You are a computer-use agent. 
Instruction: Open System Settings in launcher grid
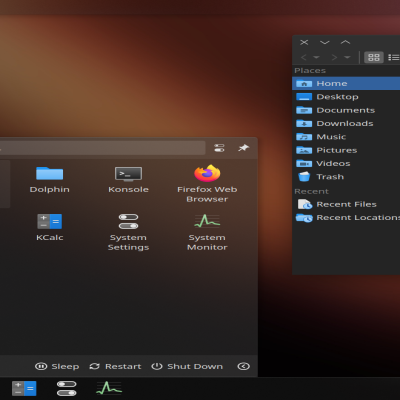[x=128, y=233]
